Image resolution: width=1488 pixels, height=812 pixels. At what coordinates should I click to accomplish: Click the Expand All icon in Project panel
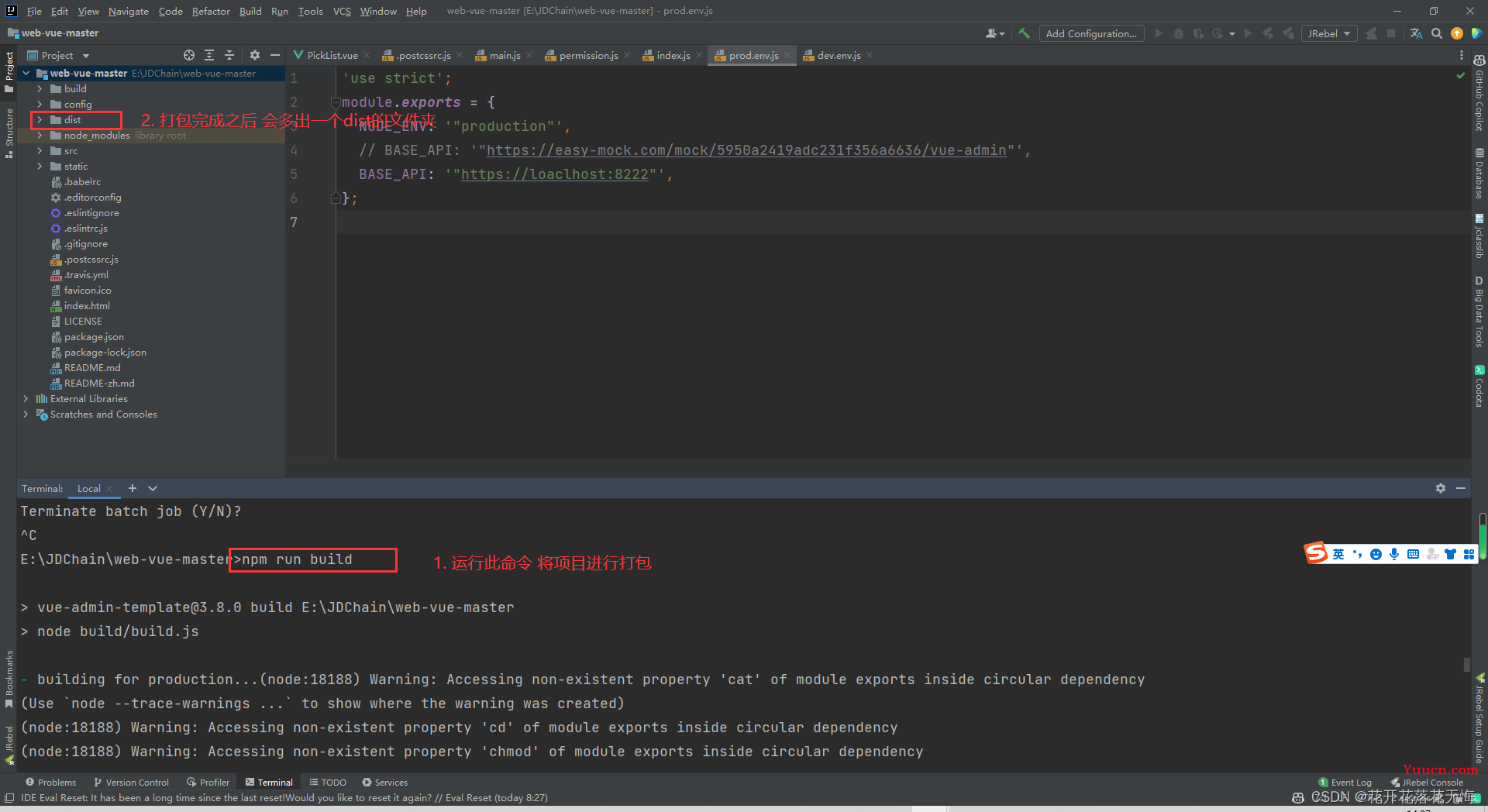209,55
